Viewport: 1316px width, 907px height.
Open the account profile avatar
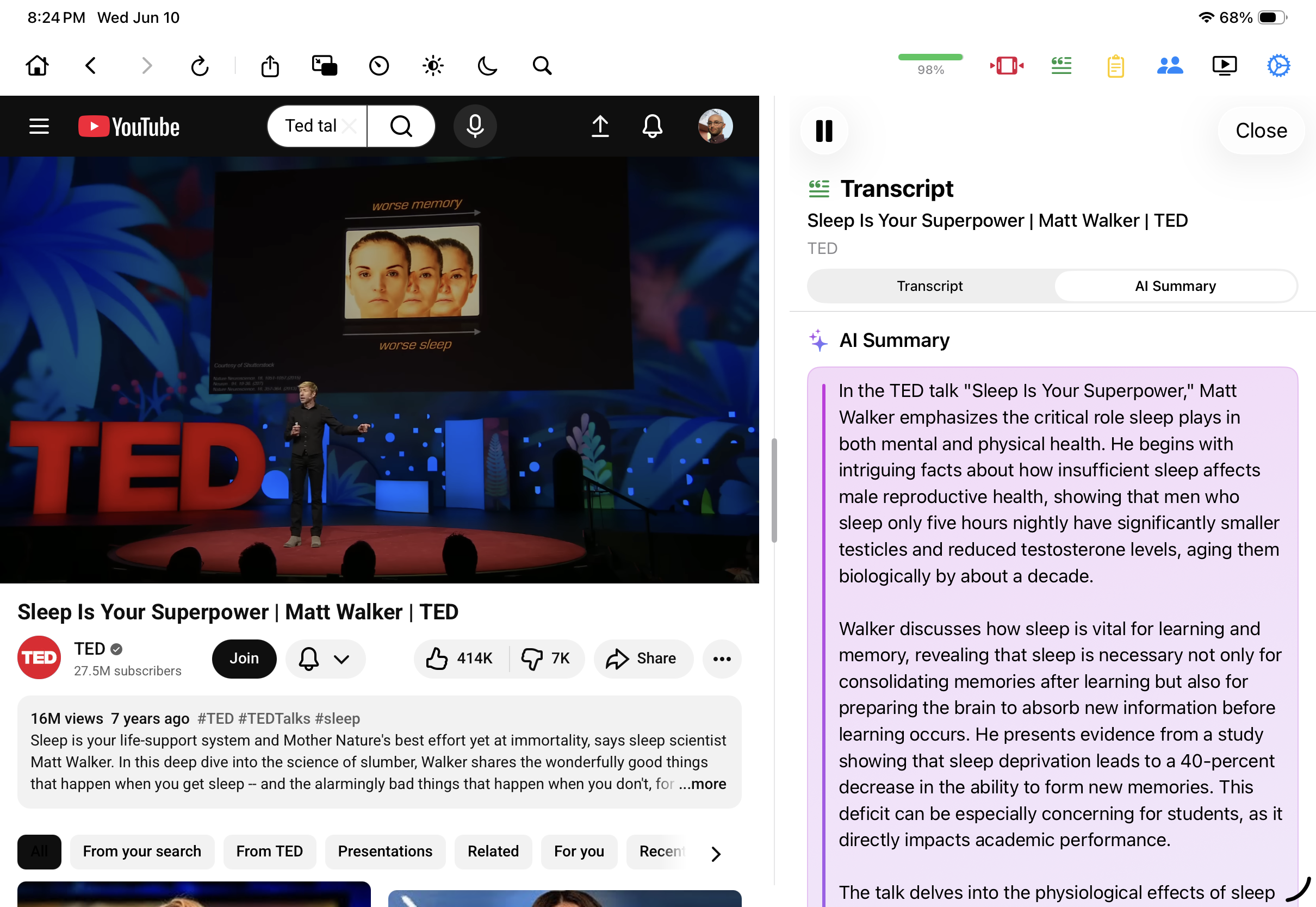(716, 126)
